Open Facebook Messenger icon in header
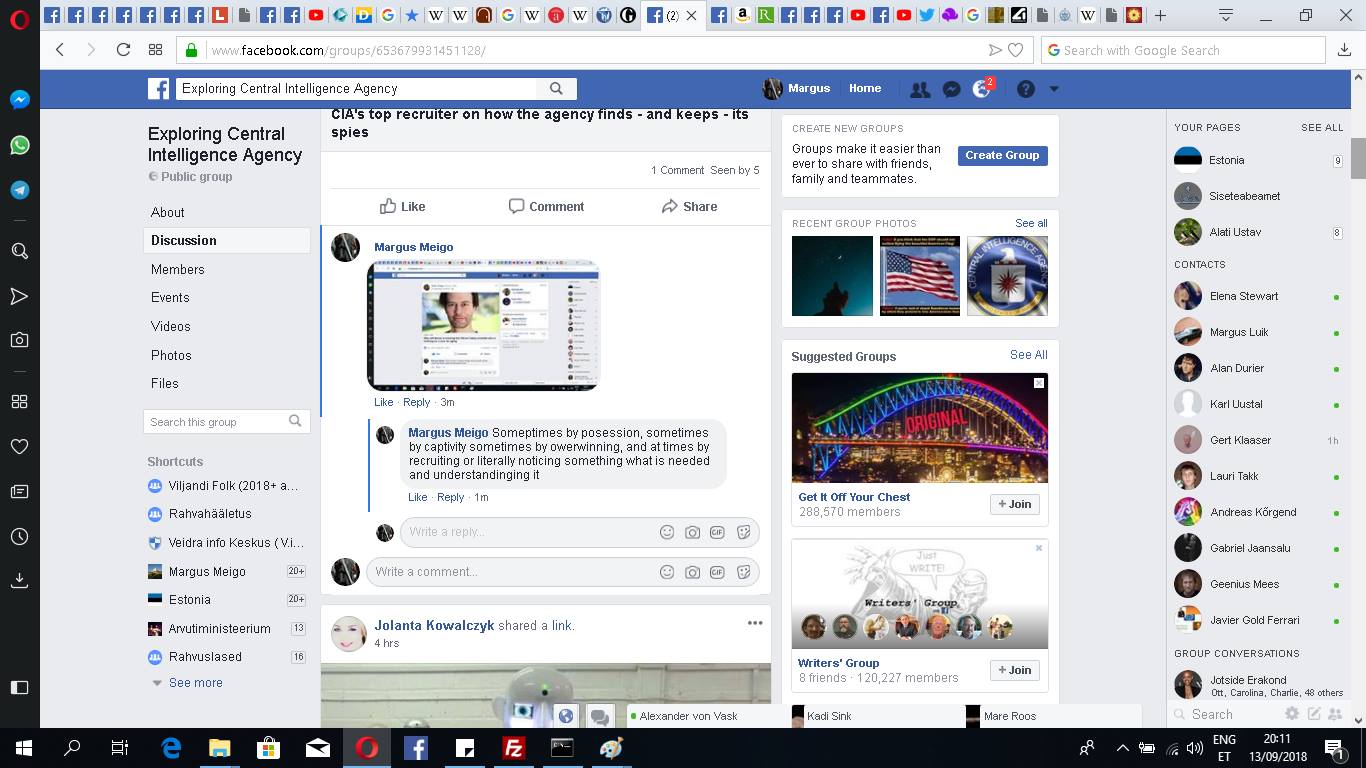 [952, 89]
